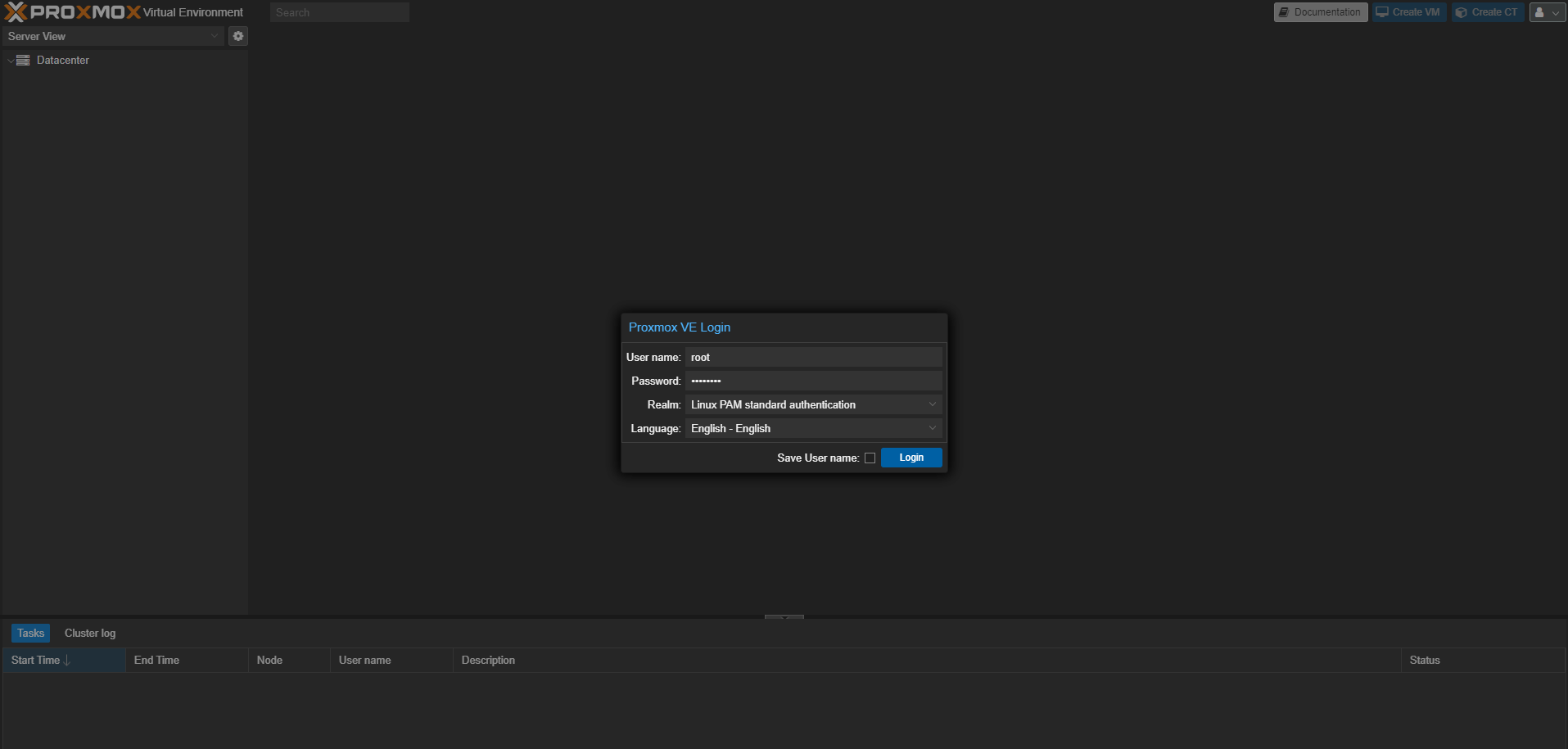Image resolution: width=1568 pixels, height=749 pixels.
Task: Click the Create VM button
Action: coord(1408,12)
